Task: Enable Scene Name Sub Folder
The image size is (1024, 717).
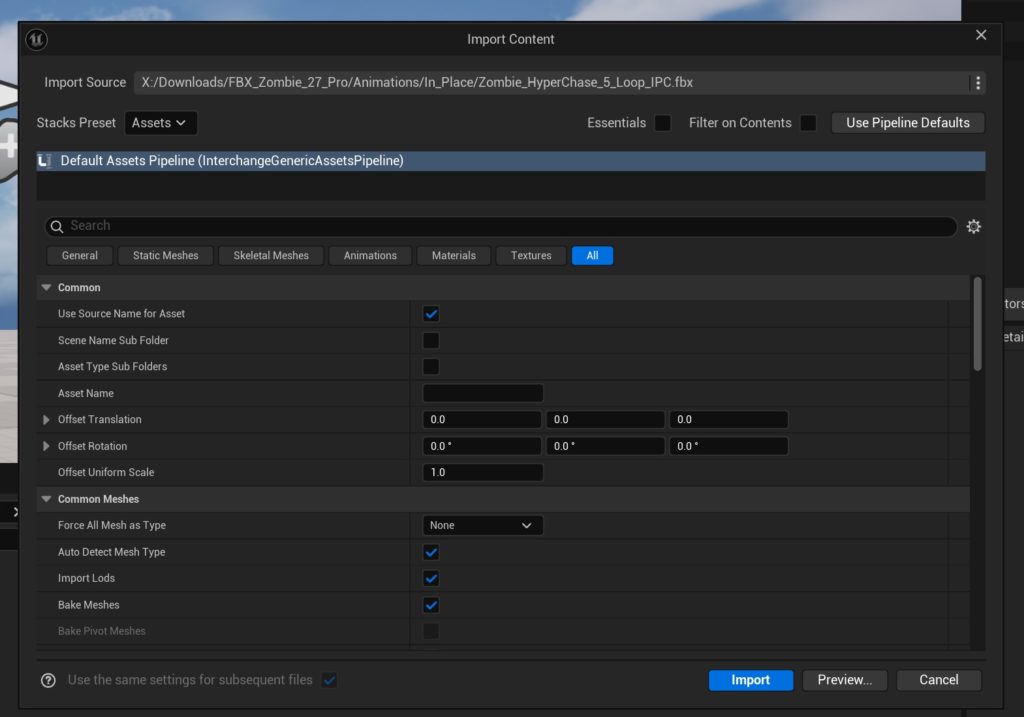Action: pyautogui.click(x=431, y=340)
